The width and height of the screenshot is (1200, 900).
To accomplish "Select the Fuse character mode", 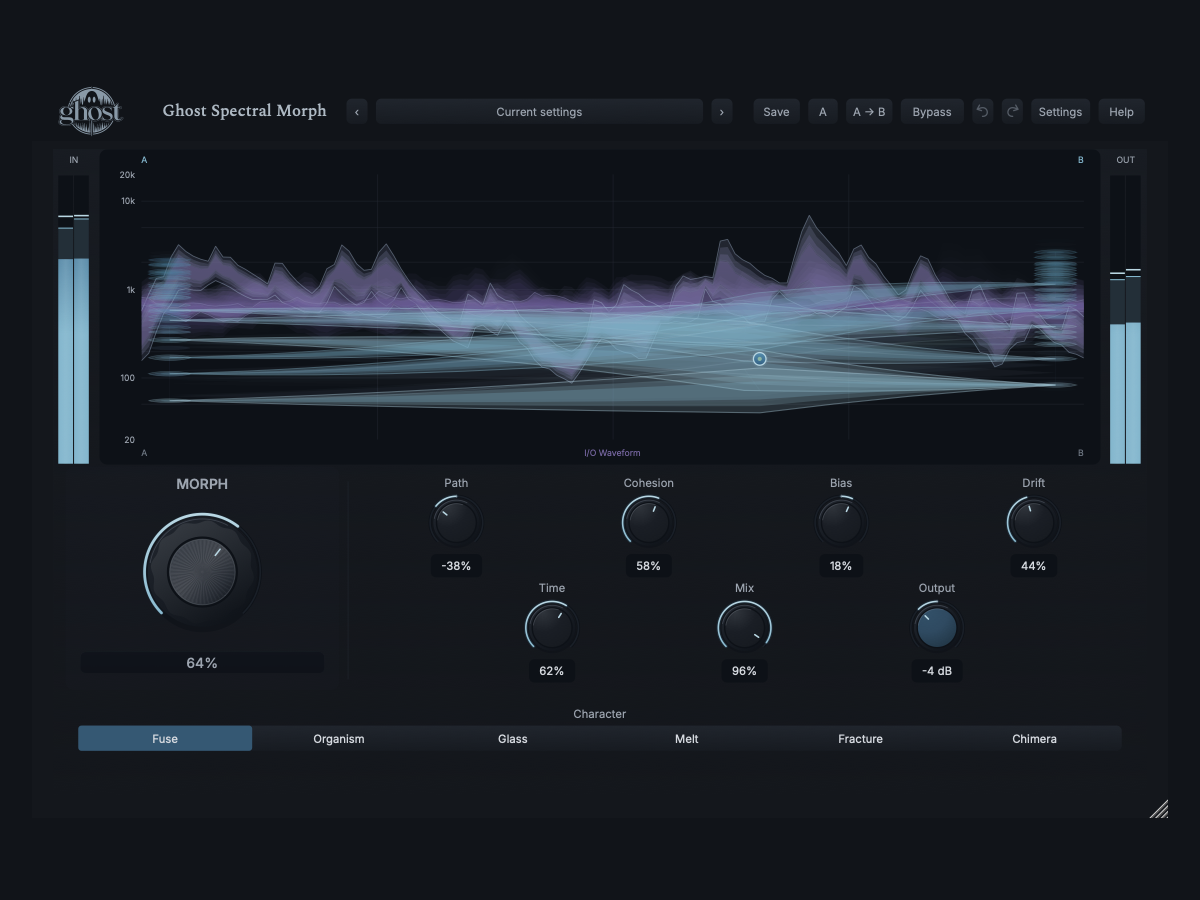I will click(x=165, y=739).
